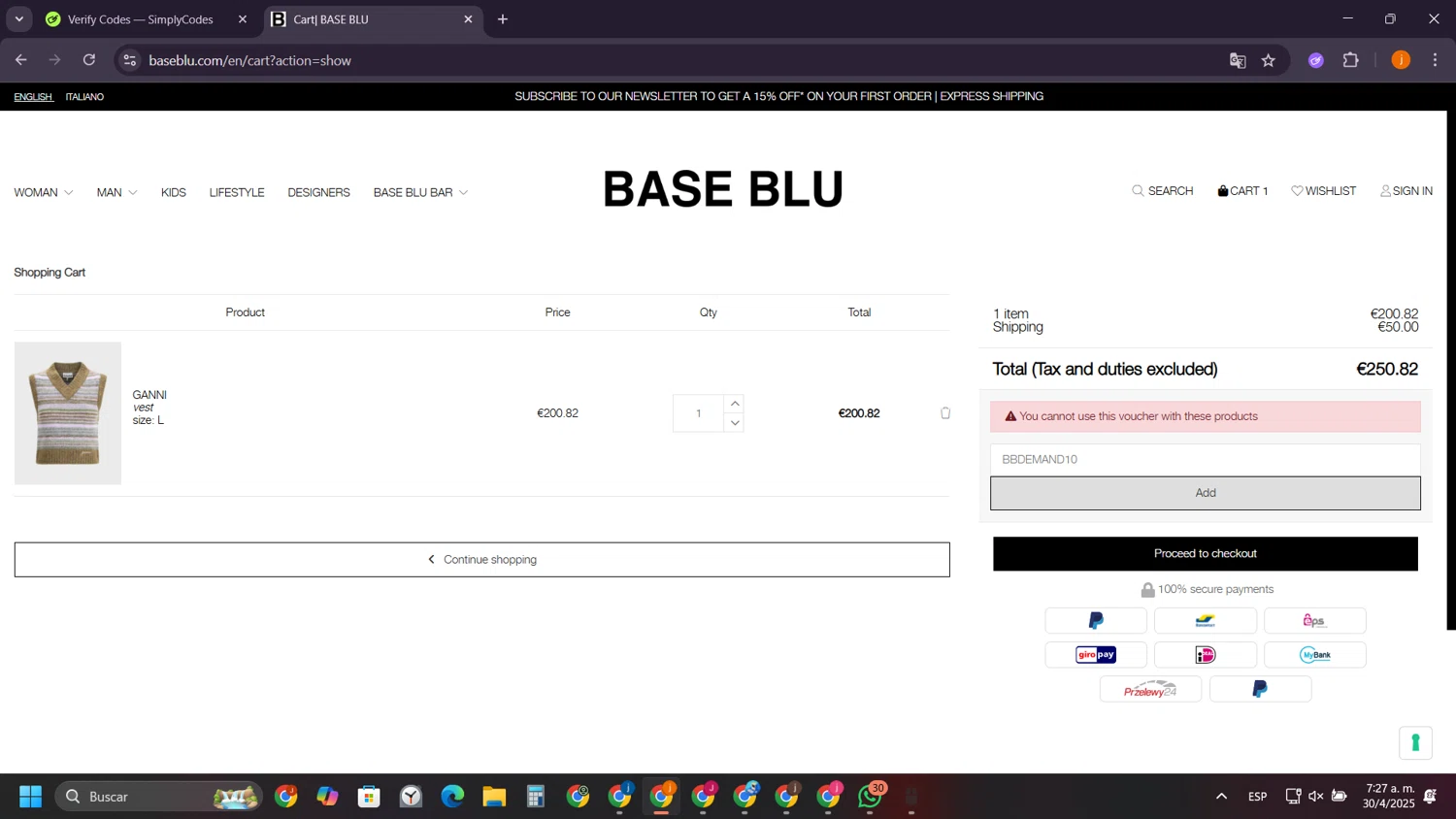This screenshot has height=819, width=1456.
Task: View site information icon
Action: pyautogui.click(x=129, y=60)
